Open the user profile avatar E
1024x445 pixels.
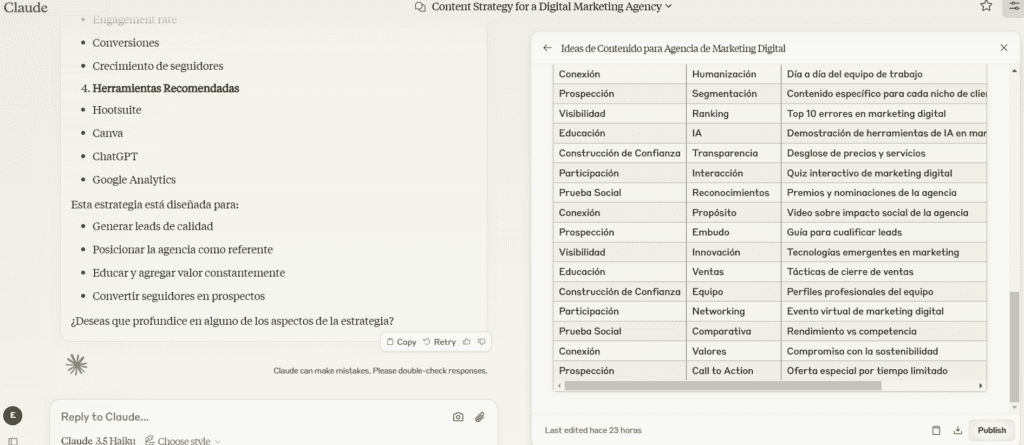(x=12, y=415)
